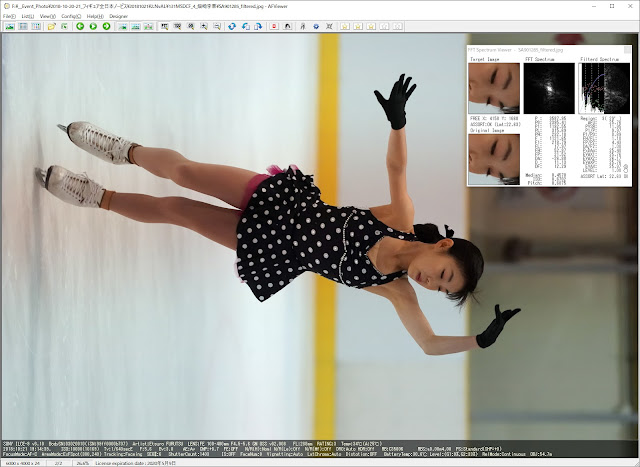Image resolution: width=640 pixels, height=467 pixels.
Task: Open the File menu
Action: (x=9, y=16)
